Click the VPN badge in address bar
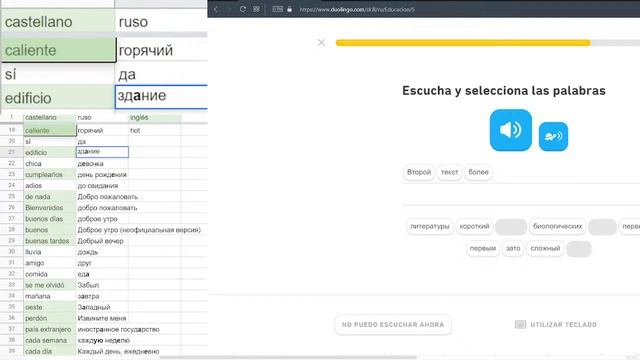Screen dimensions: 640x360 point(278,9)
